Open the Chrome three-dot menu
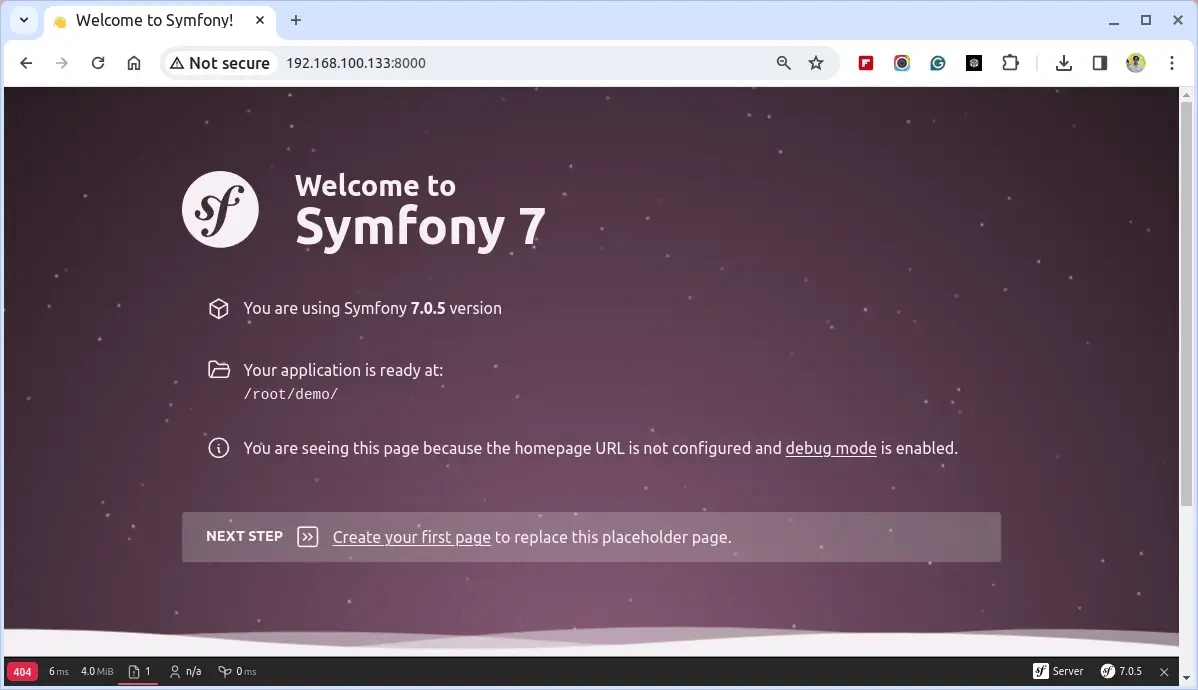Viewport: 1198px width, 690px height. click(1171, 63)
